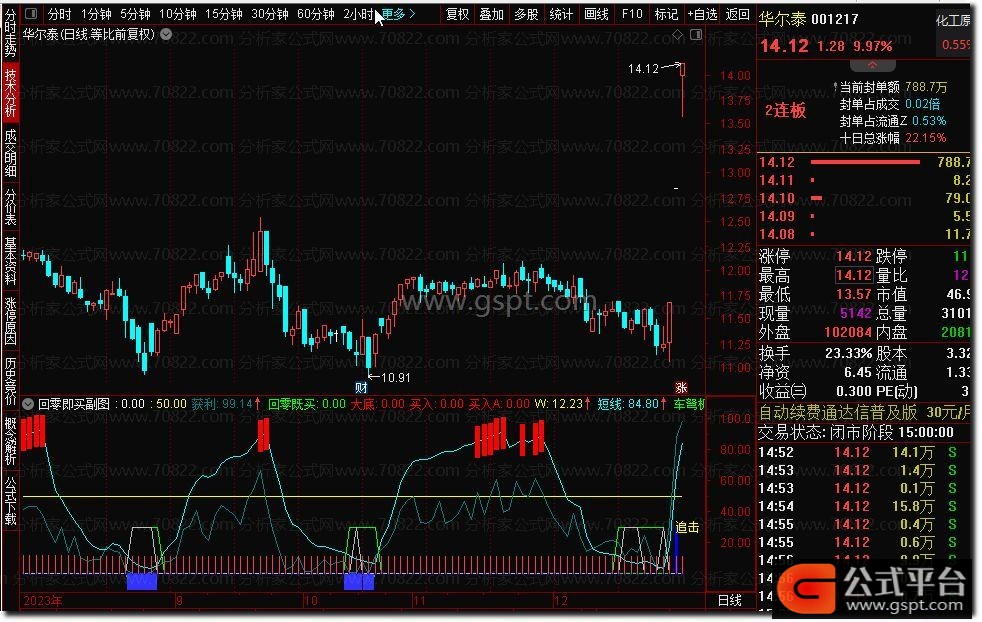Add stock to watchlist with +自选
This screenshot has height=622, width=982.
[702, 14]
